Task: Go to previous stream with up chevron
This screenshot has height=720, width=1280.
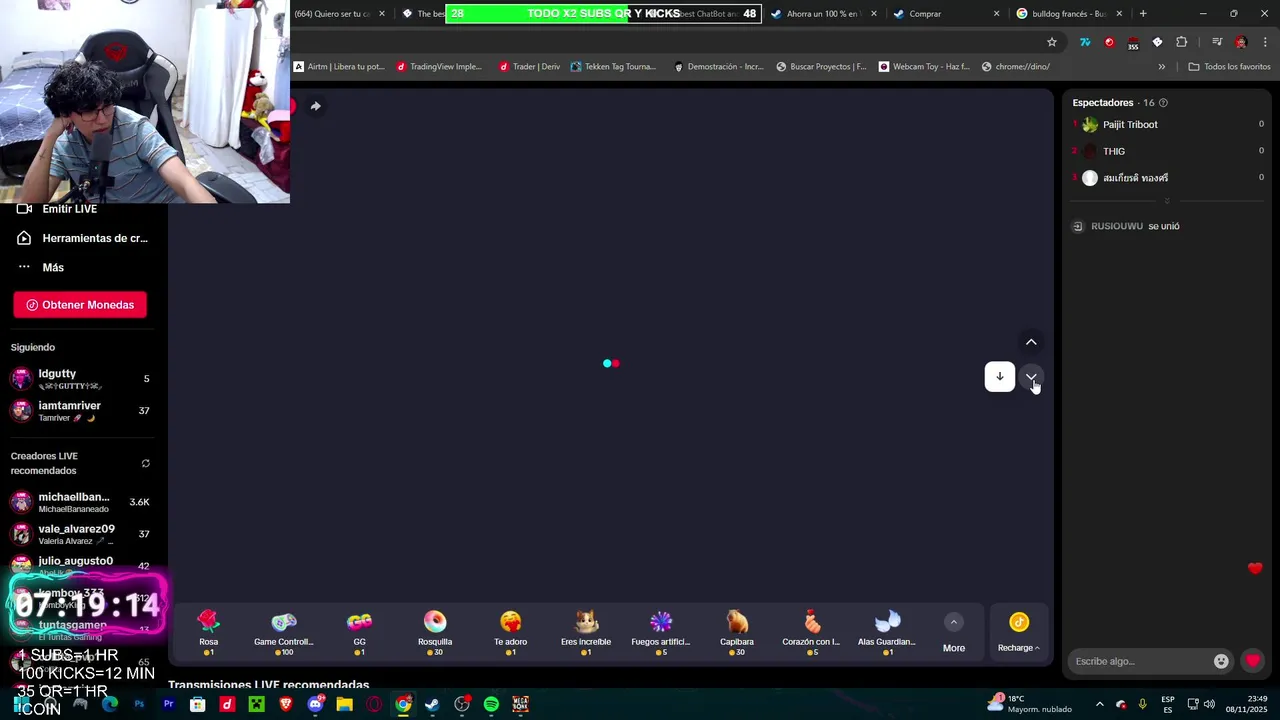Action: coord(1031,342)
